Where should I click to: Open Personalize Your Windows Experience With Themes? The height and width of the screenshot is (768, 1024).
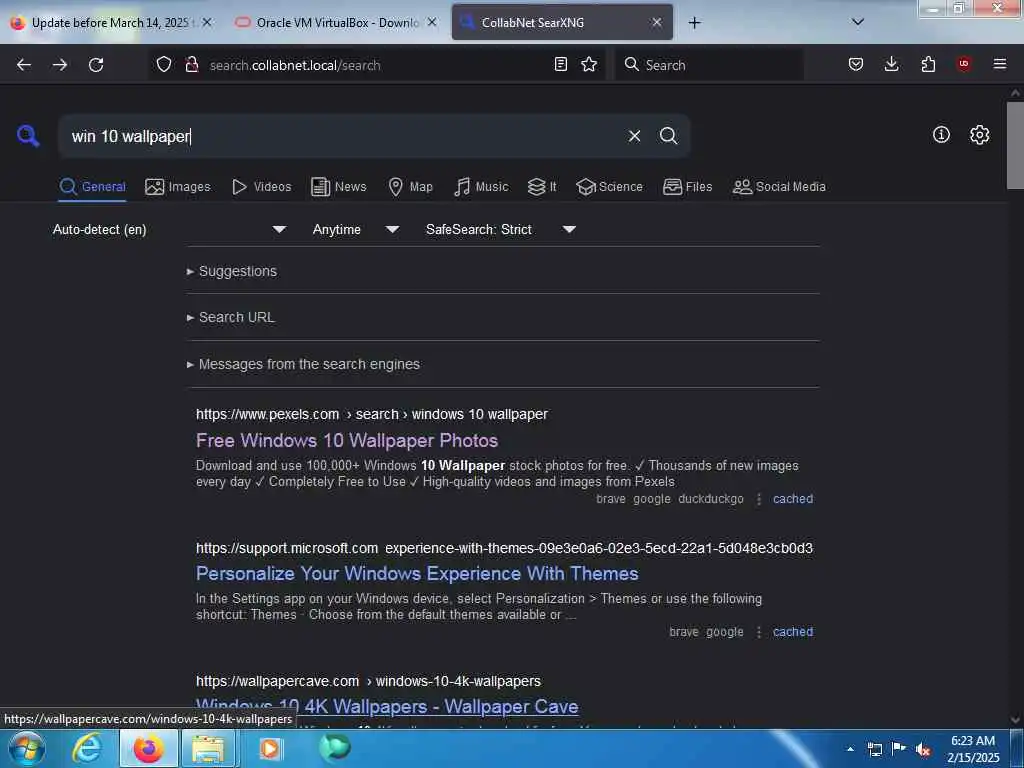tap(417, 573)
